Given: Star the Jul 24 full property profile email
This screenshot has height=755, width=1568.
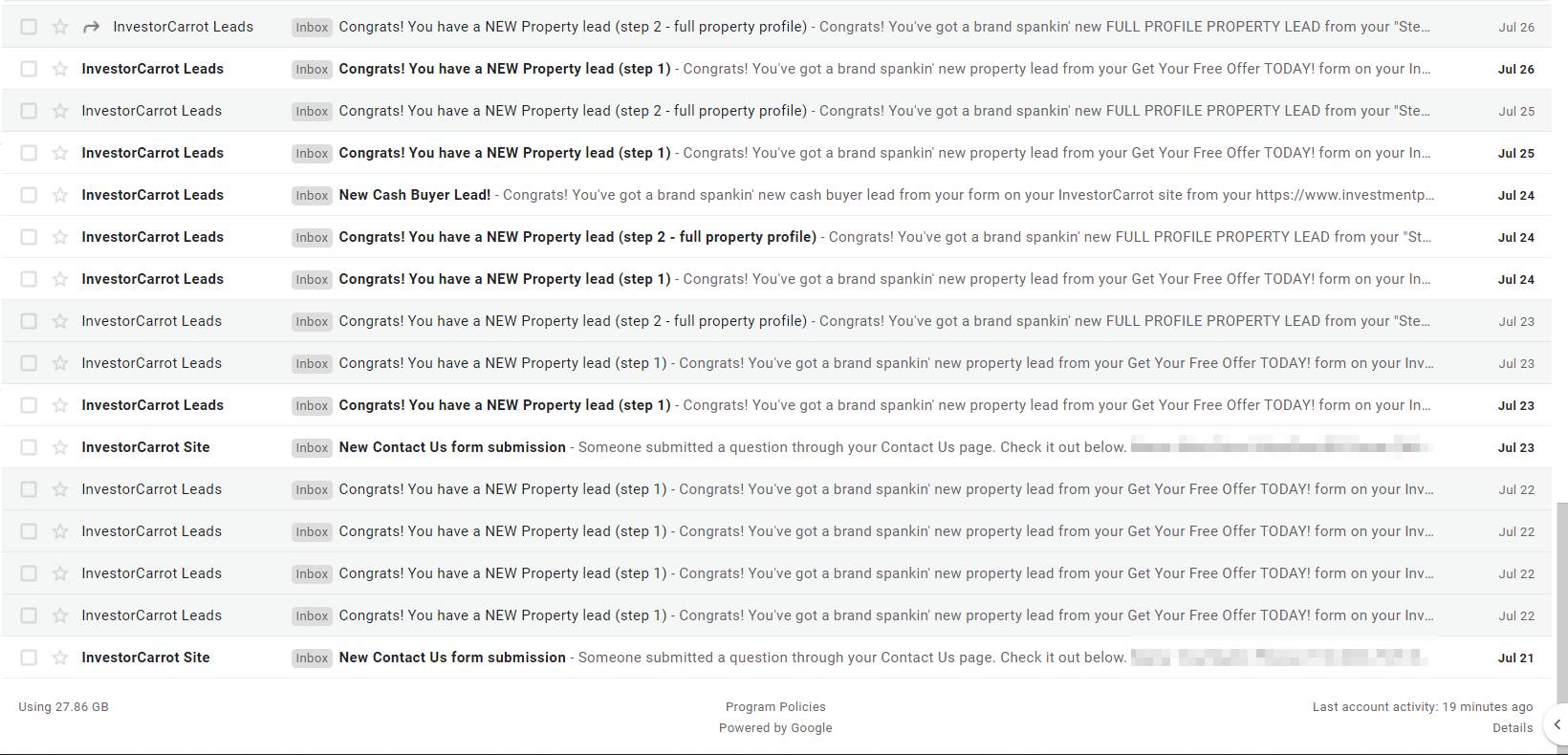Looking at the screenshot, I should point(60,237).
